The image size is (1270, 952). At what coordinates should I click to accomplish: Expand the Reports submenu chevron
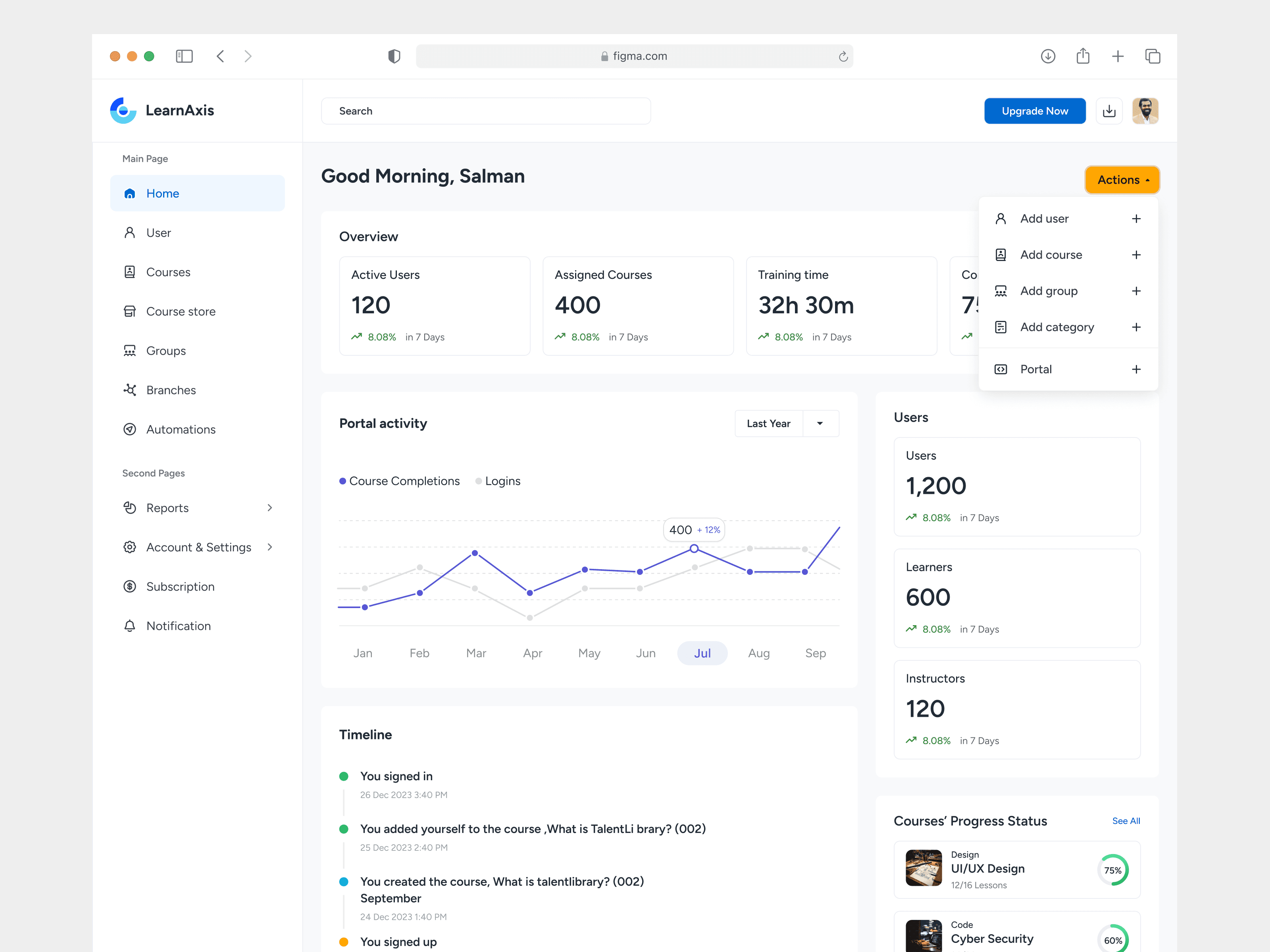point(270,508)
